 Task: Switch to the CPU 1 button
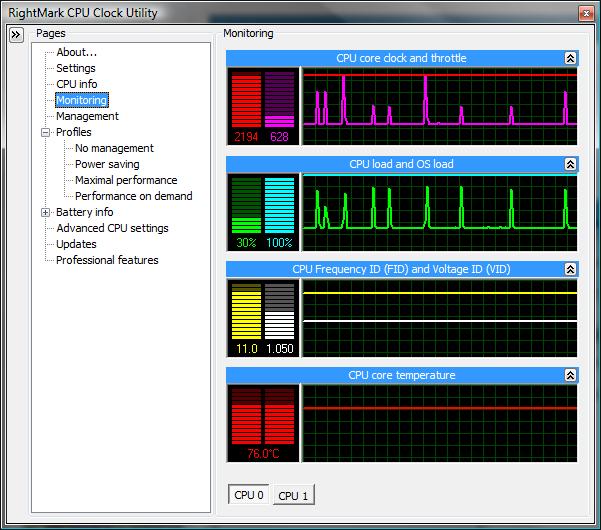point(293,496)
